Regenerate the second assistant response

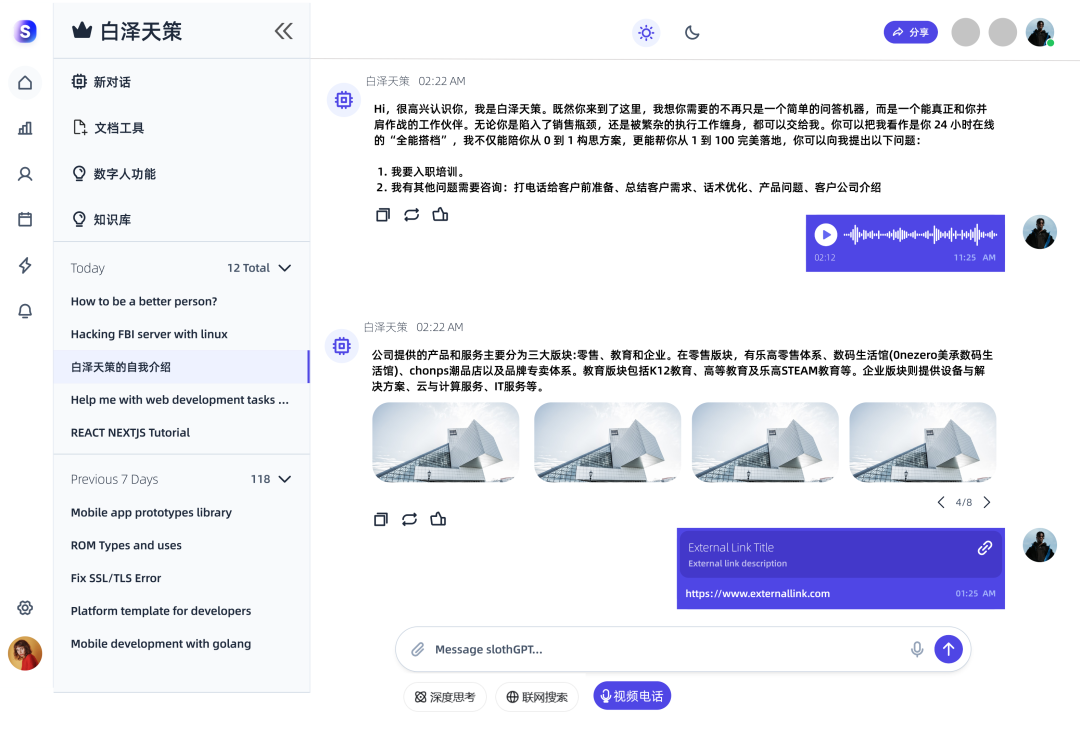point(410,519)
